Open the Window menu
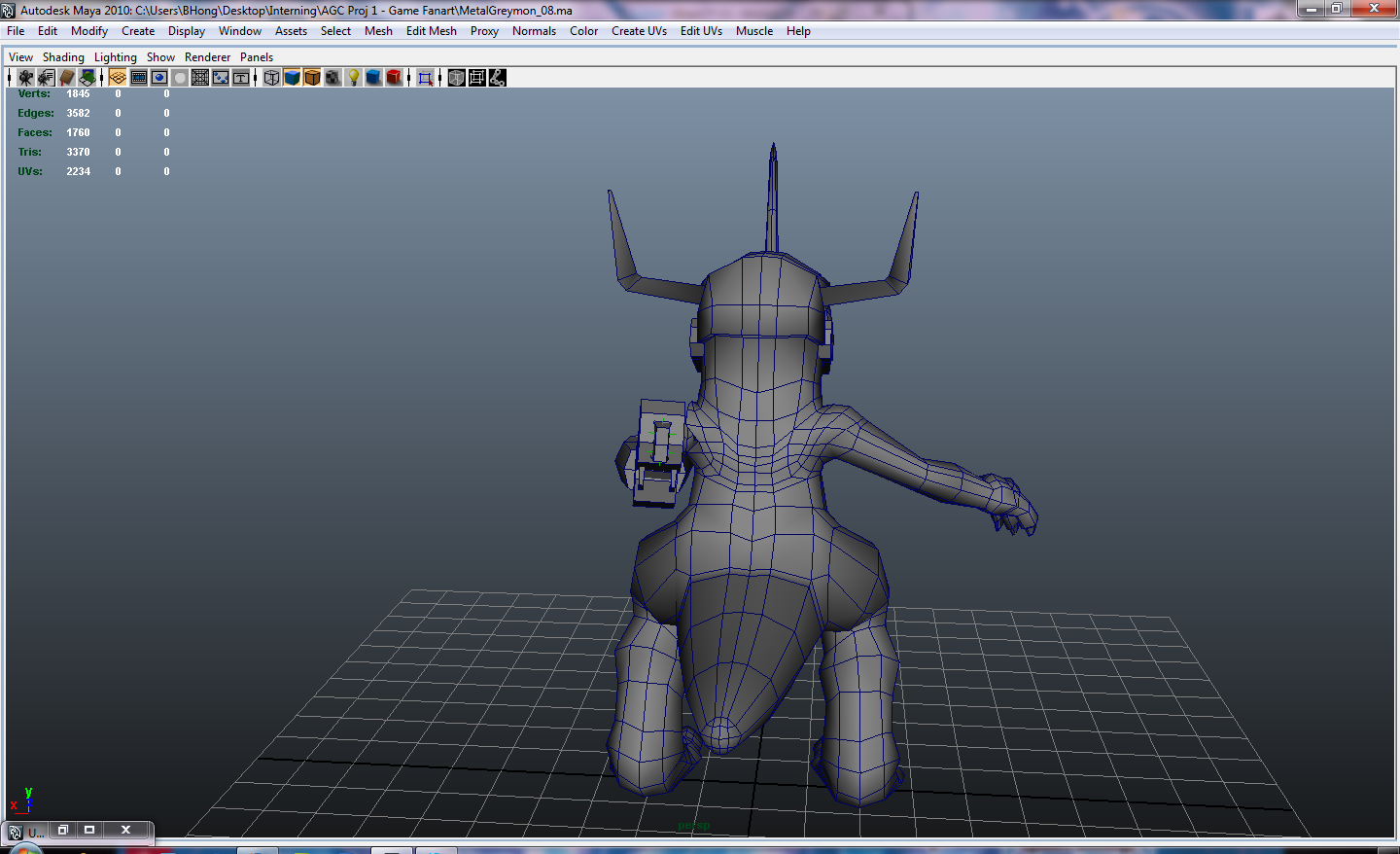This screenshot has width=1400, height=854. [x=240, y=31]
